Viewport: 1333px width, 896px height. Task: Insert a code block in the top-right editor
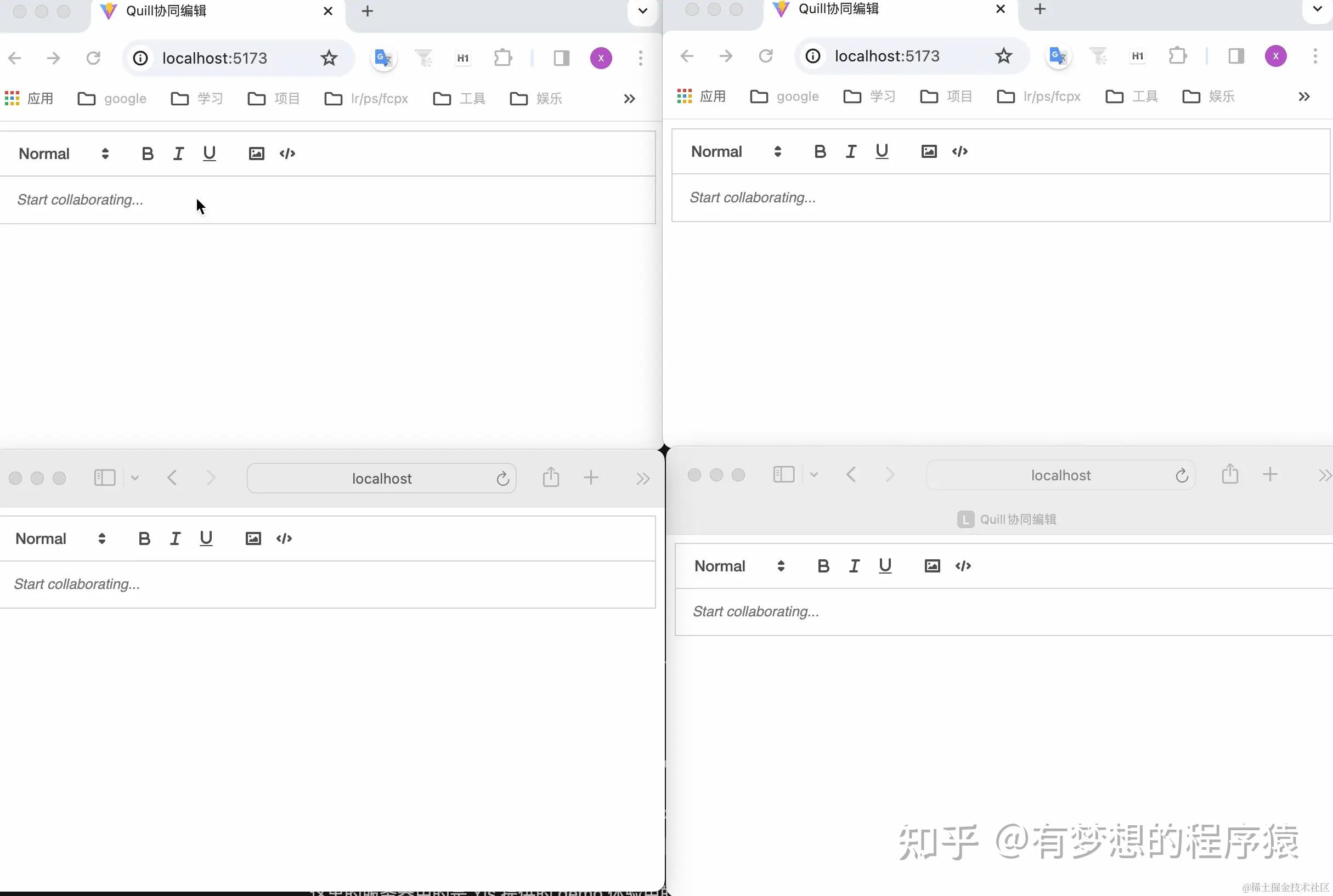coord(959,151)
